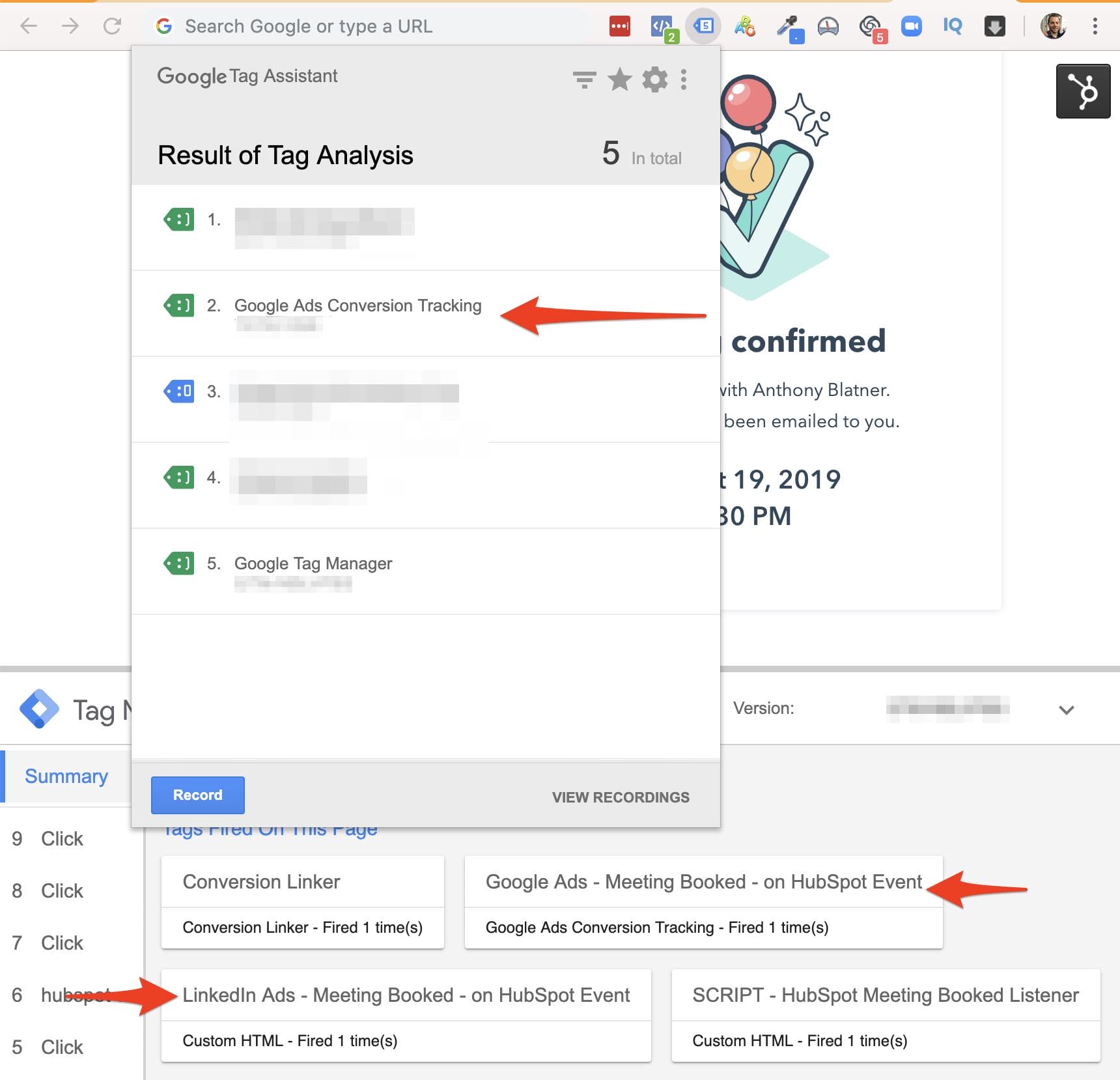
Task: Open the Zoom extension icon
Action: (912, 26)
